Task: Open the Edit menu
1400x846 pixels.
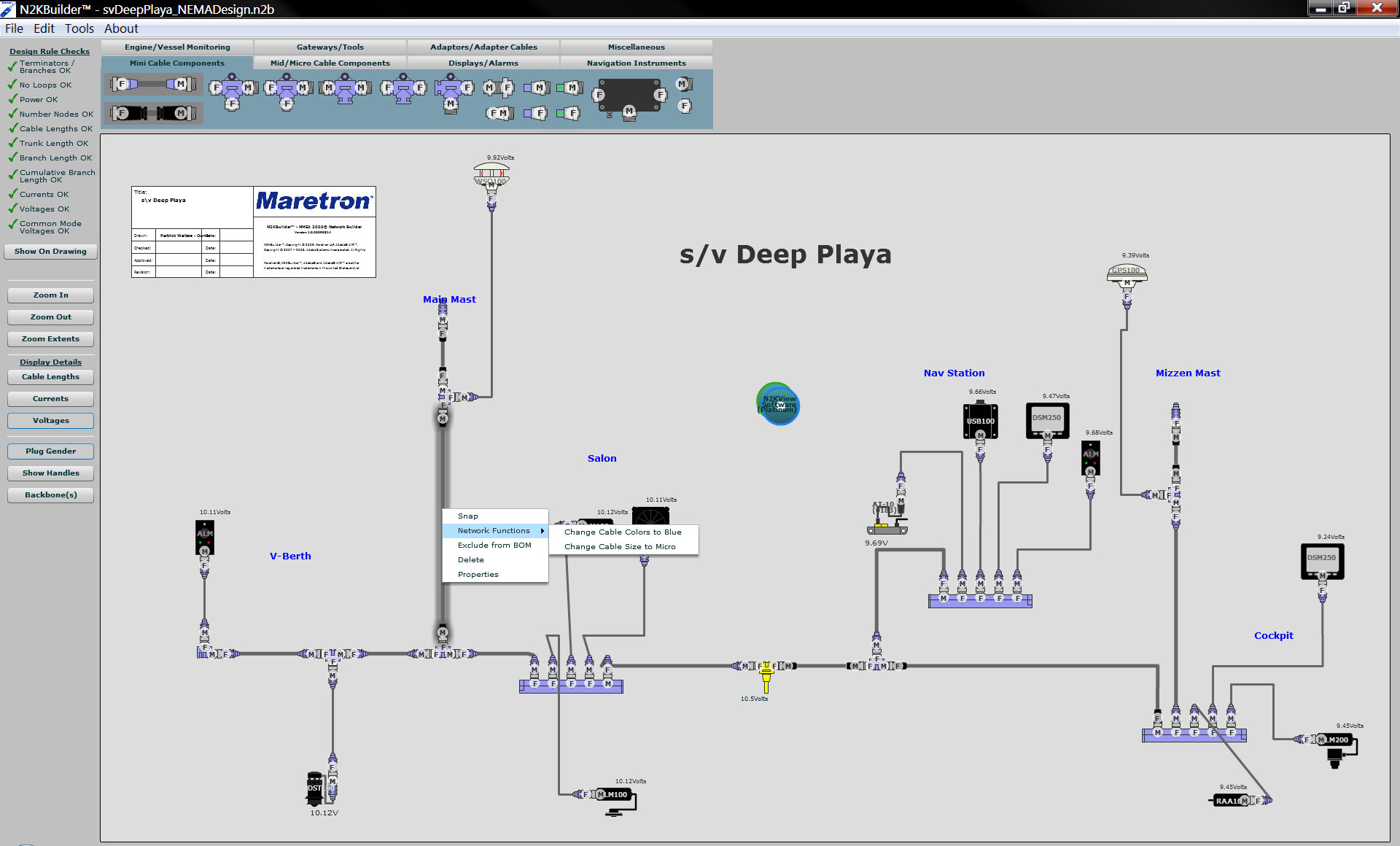Action: tap(44, 28)
